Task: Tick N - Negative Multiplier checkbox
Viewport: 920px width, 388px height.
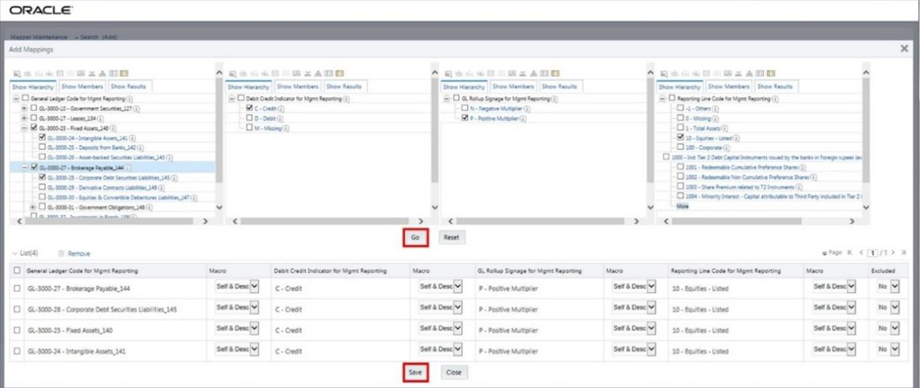Action: click(465, 108)
